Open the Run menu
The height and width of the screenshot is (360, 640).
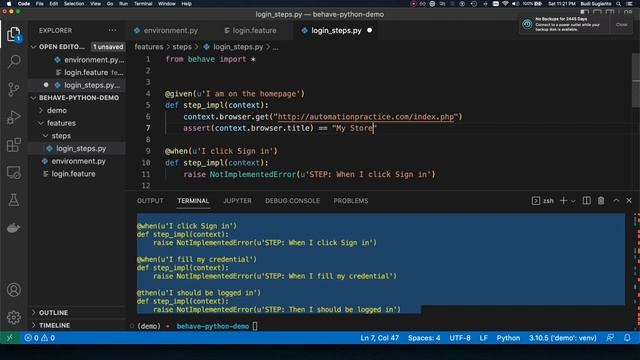[123, 4]
